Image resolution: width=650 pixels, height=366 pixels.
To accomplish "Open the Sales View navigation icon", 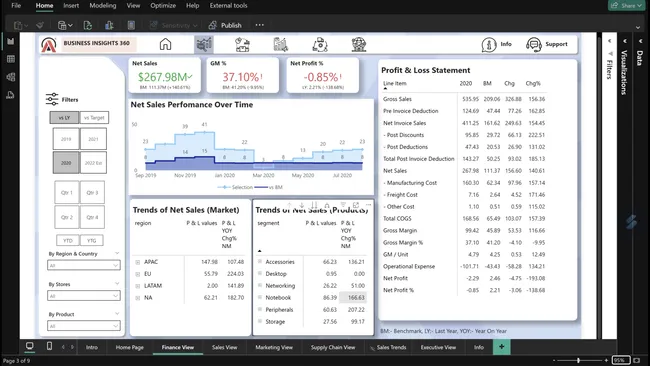I will (x=243, y=44).
